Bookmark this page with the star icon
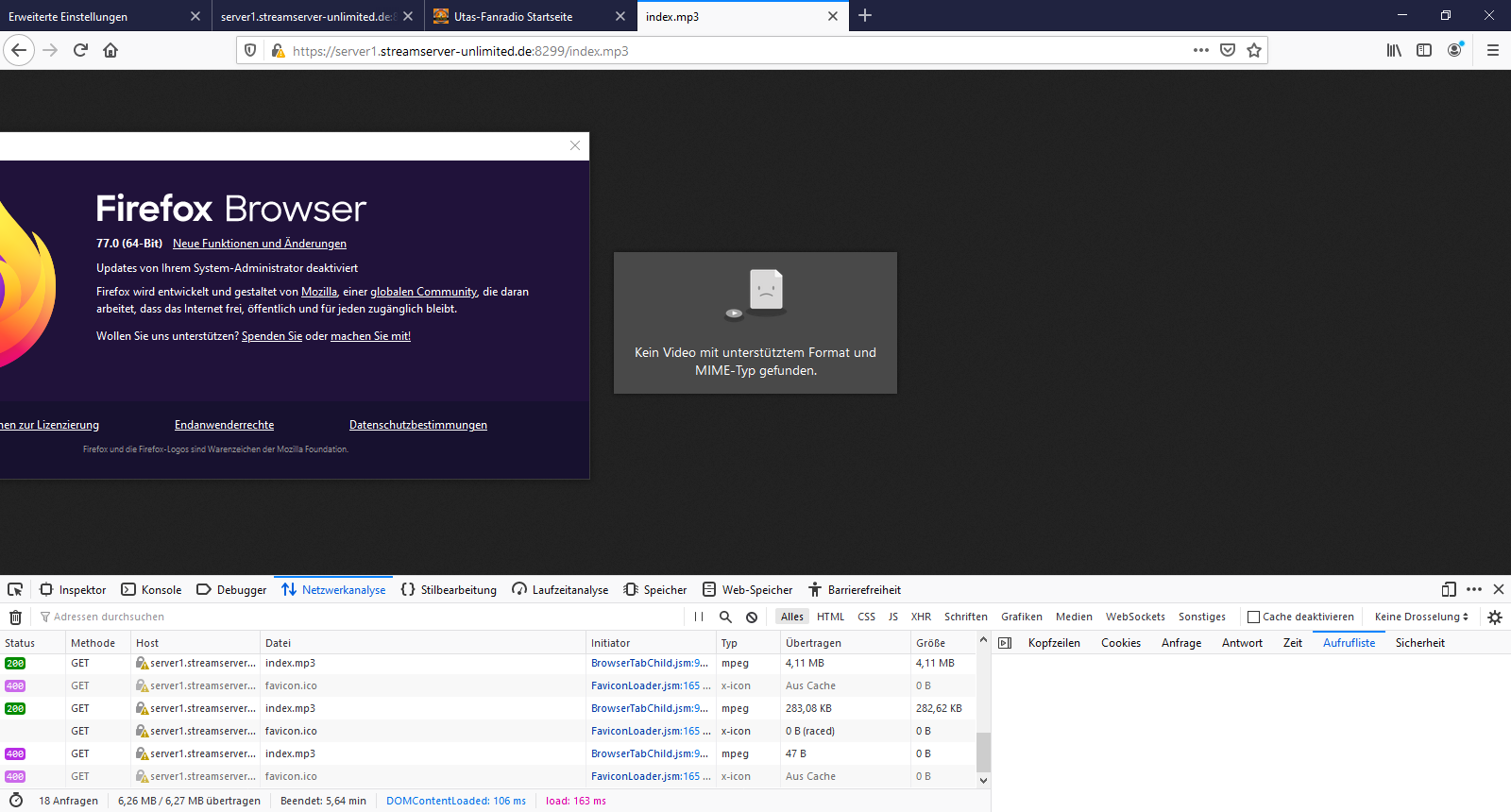 pyautogui.click(x=1253, y=51)
